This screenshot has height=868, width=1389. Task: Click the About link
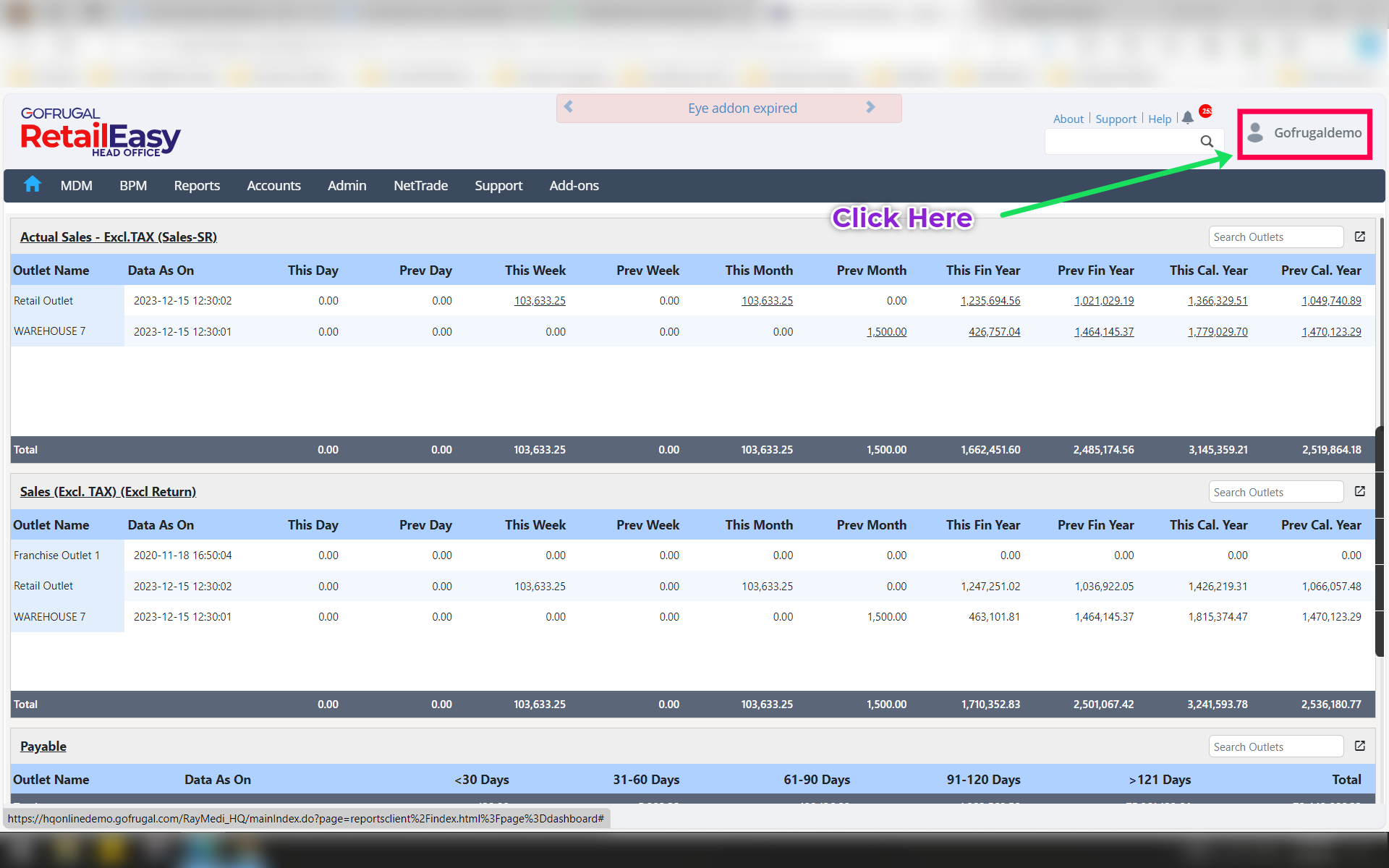tap(1068, 119)
